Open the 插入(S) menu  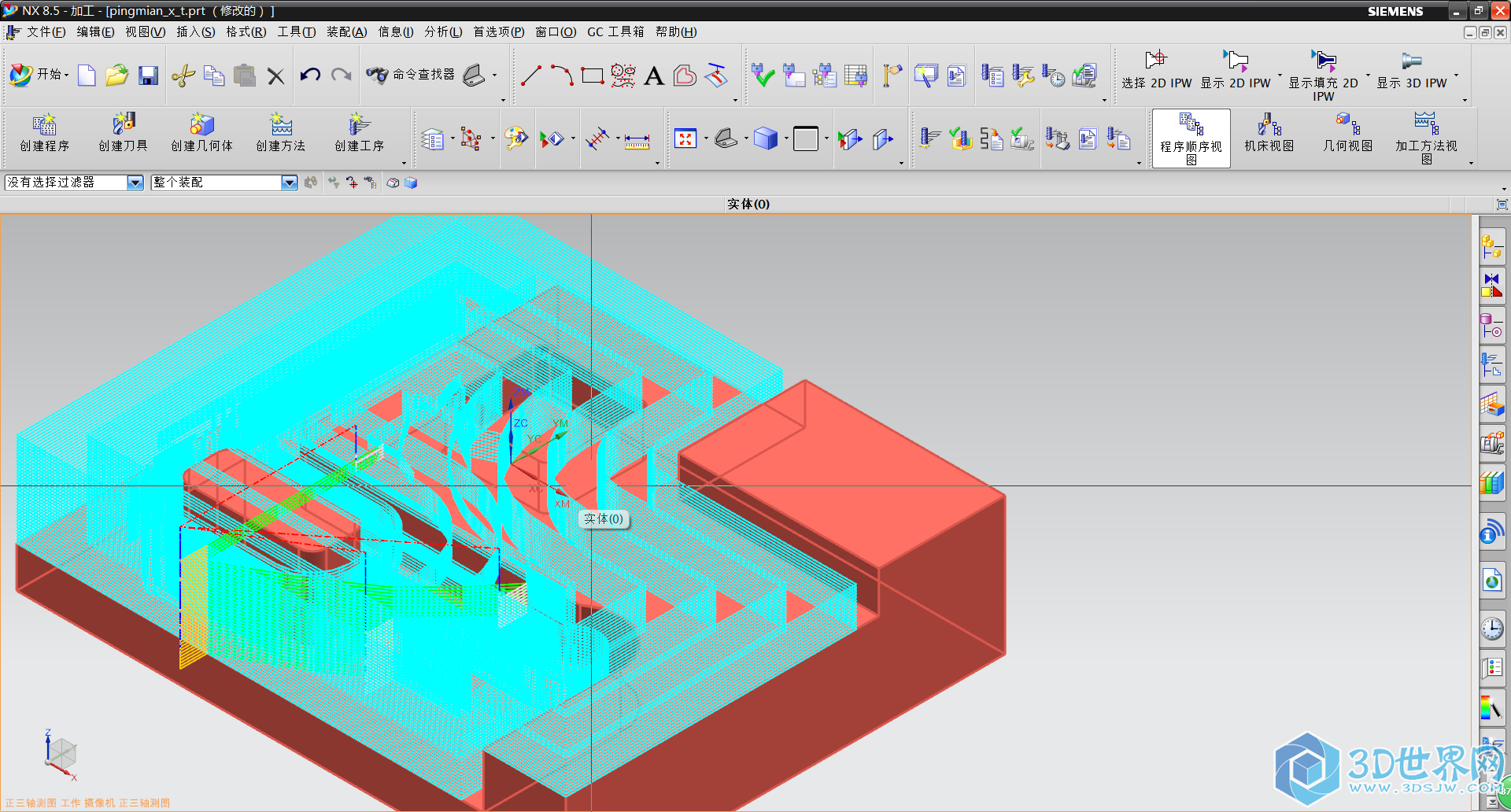pyautogui.click(x=196, y=31)
